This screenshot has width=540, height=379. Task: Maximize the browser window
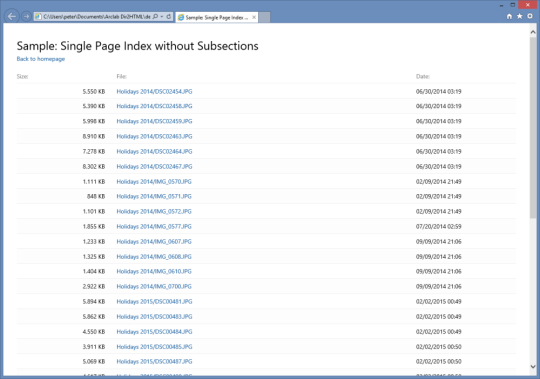coord(512,5)
